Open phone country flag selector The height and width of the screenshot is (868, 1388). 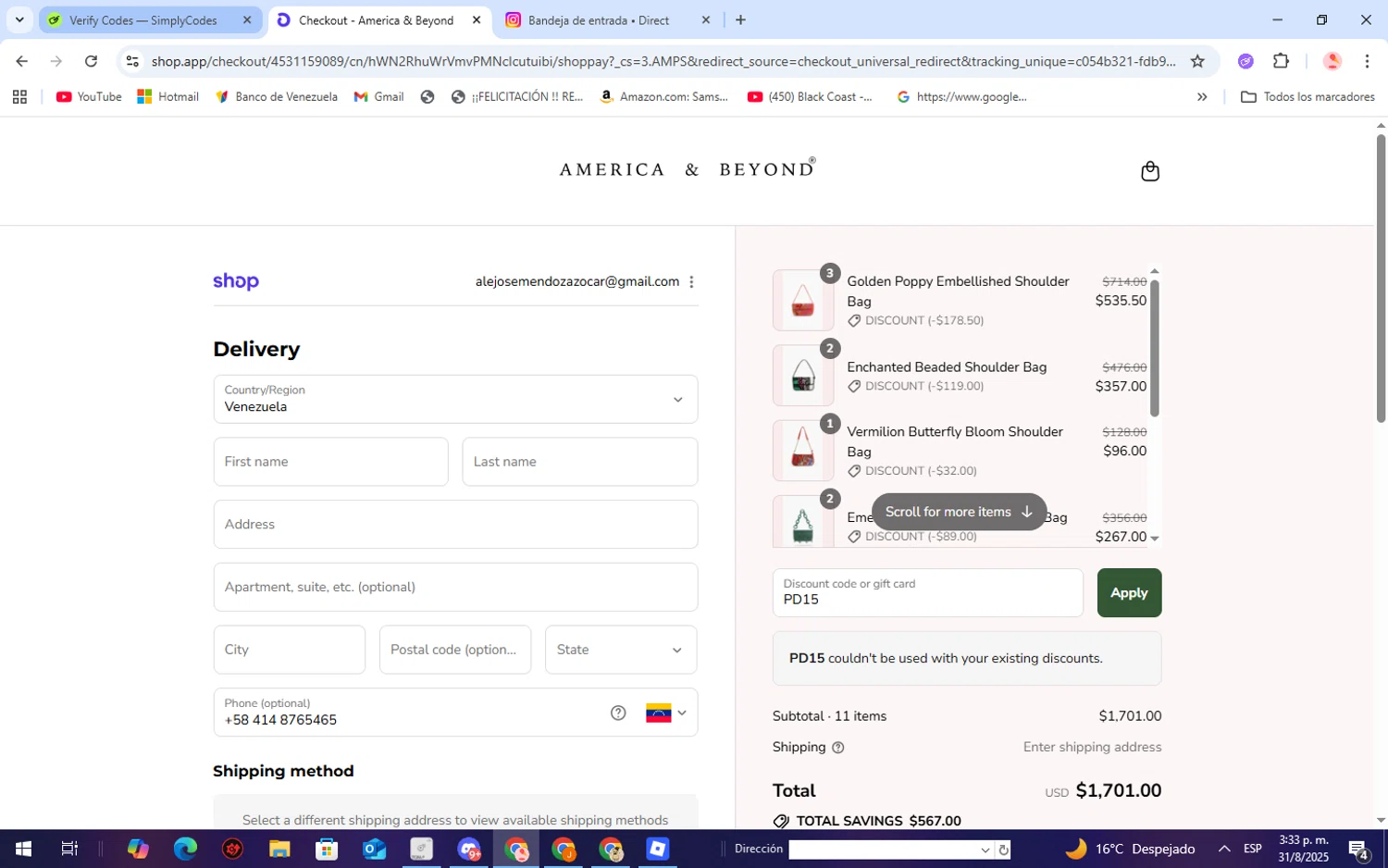666,713
